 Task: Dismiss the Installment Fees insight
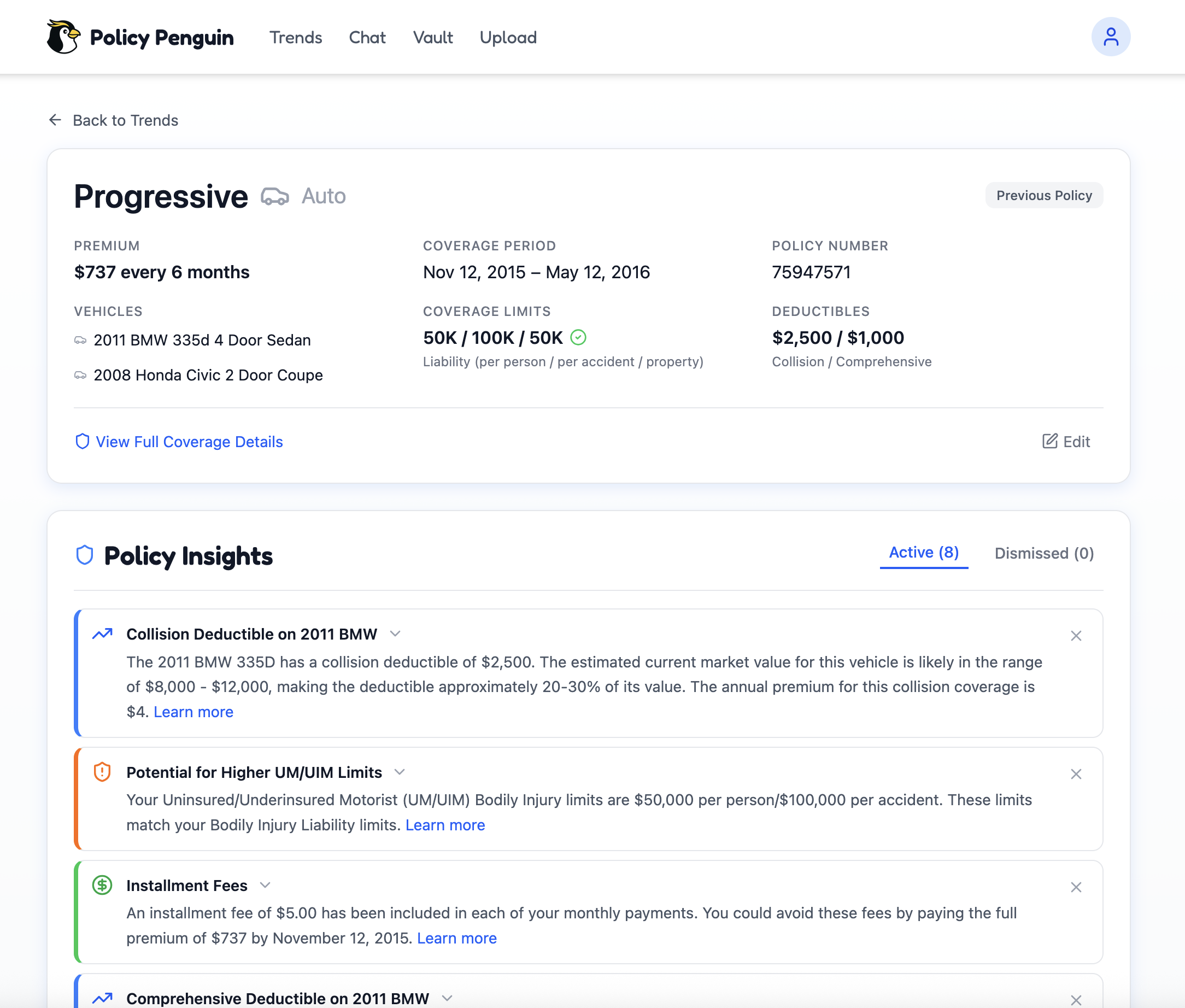pos(1076,887)
